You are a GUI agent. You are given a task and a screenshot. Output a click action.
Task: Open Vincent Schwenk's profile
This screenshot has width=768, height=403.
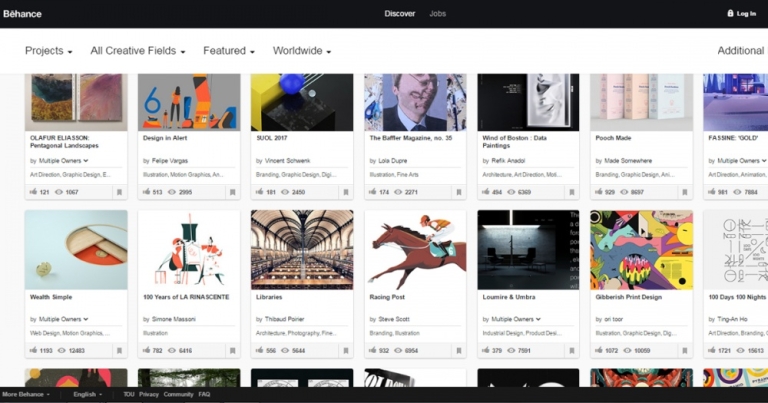coord(288,161)
